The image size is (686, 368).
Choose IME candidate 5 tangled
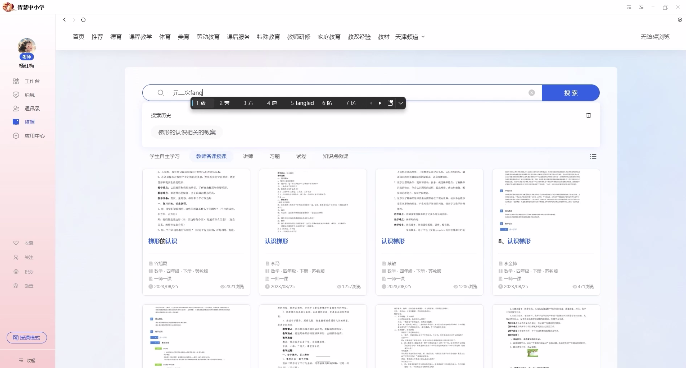pos(302,103)
